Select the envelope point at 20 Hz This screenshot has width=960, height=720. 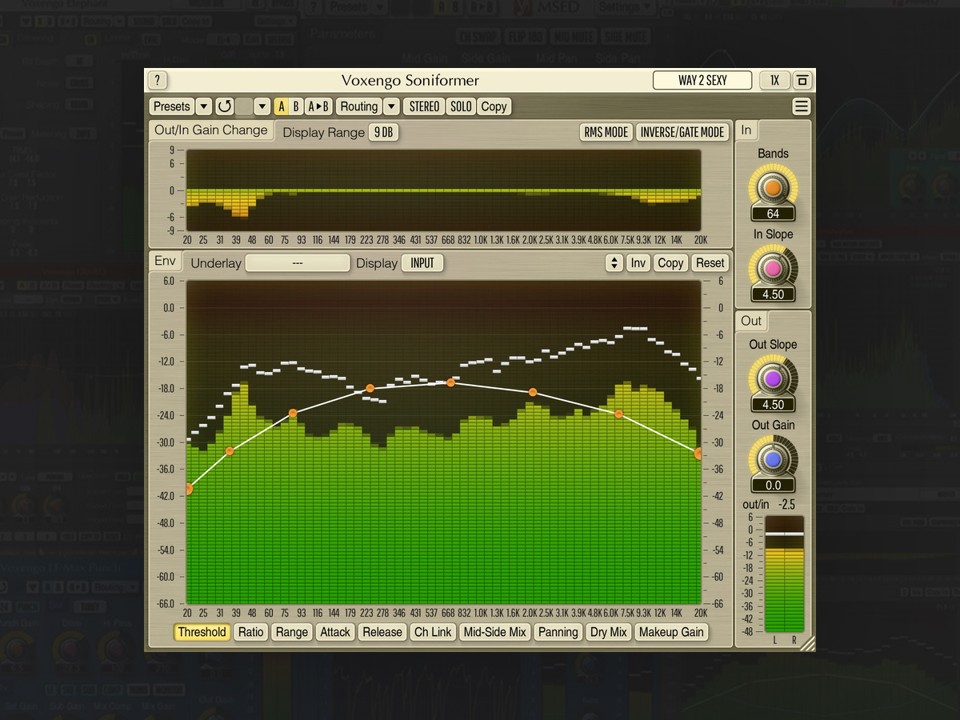[x=189, y=489]
